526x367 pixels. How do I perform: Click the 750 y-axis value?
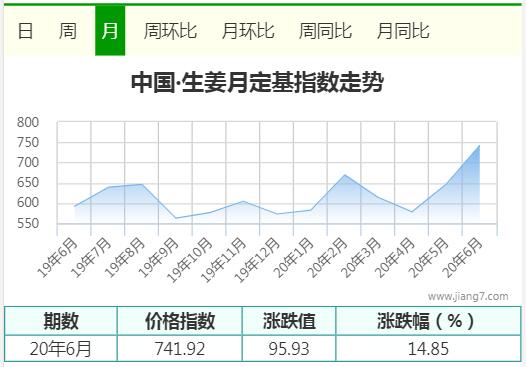coord(28,143)
